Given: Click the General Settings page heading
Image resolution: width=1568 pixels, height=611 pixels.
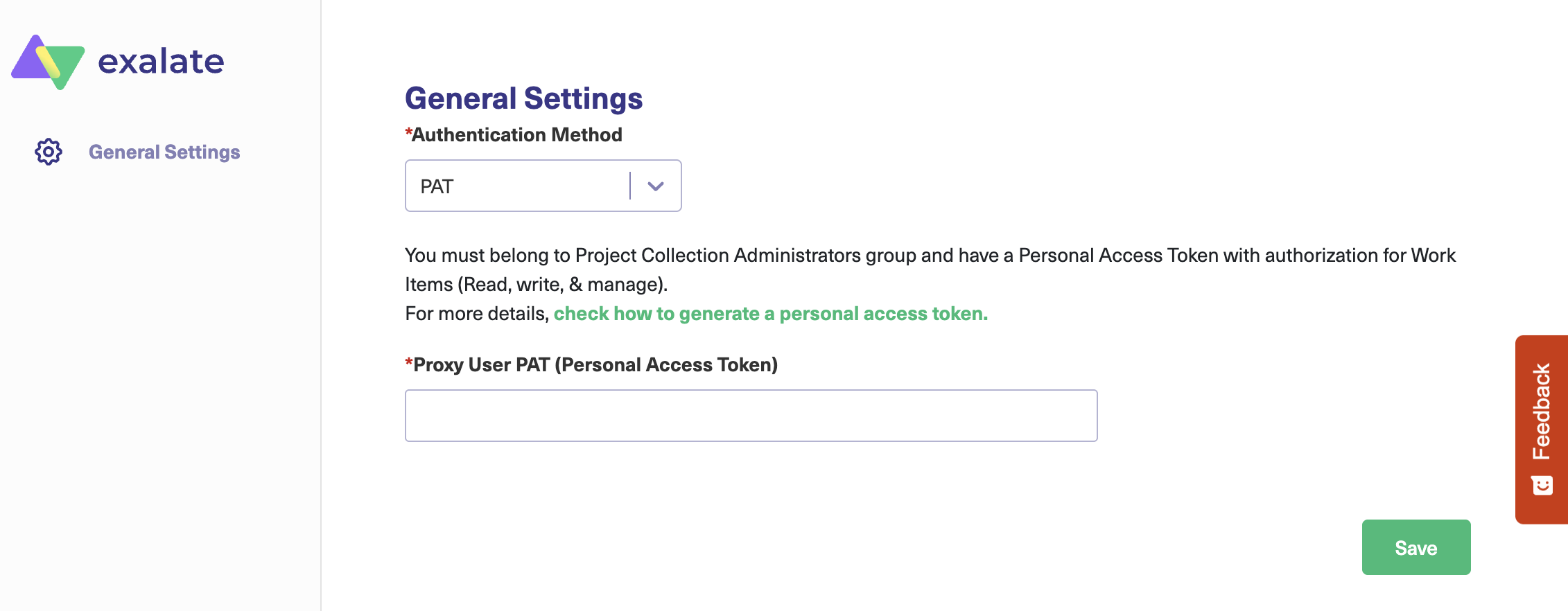Looking at the screenshot, I should [523, 98].
